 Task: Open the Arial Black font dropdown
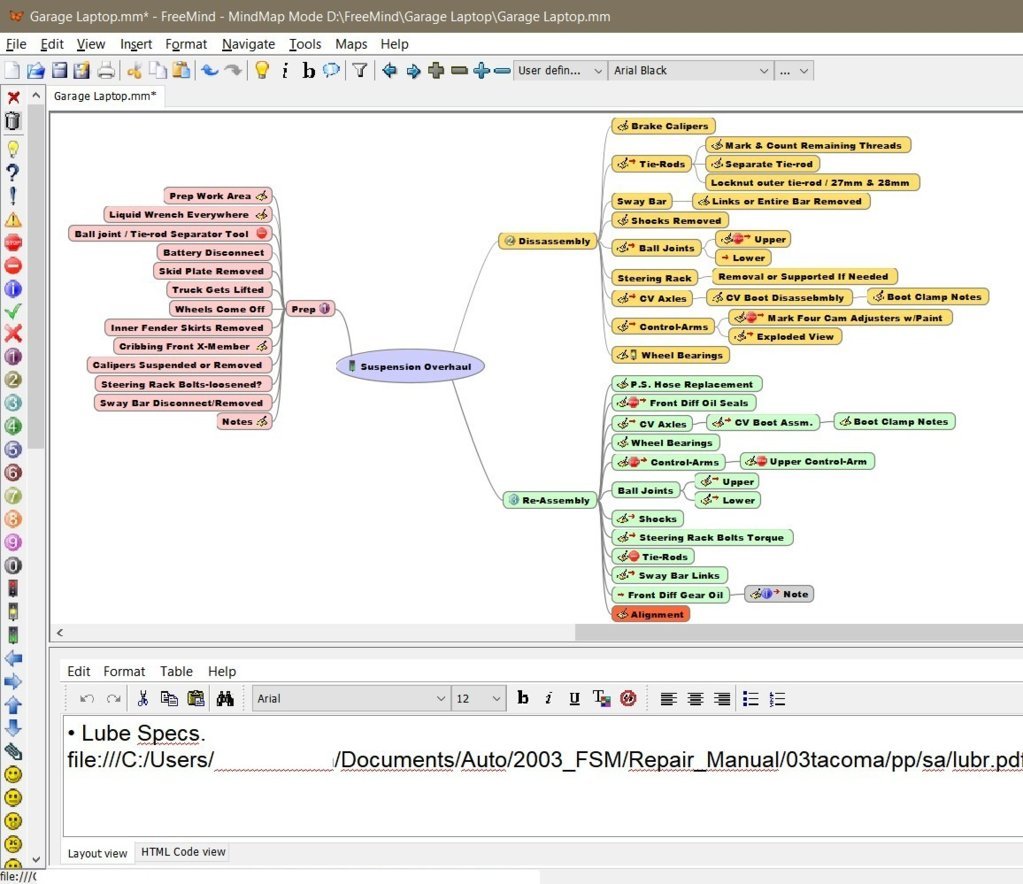(691, 70)
